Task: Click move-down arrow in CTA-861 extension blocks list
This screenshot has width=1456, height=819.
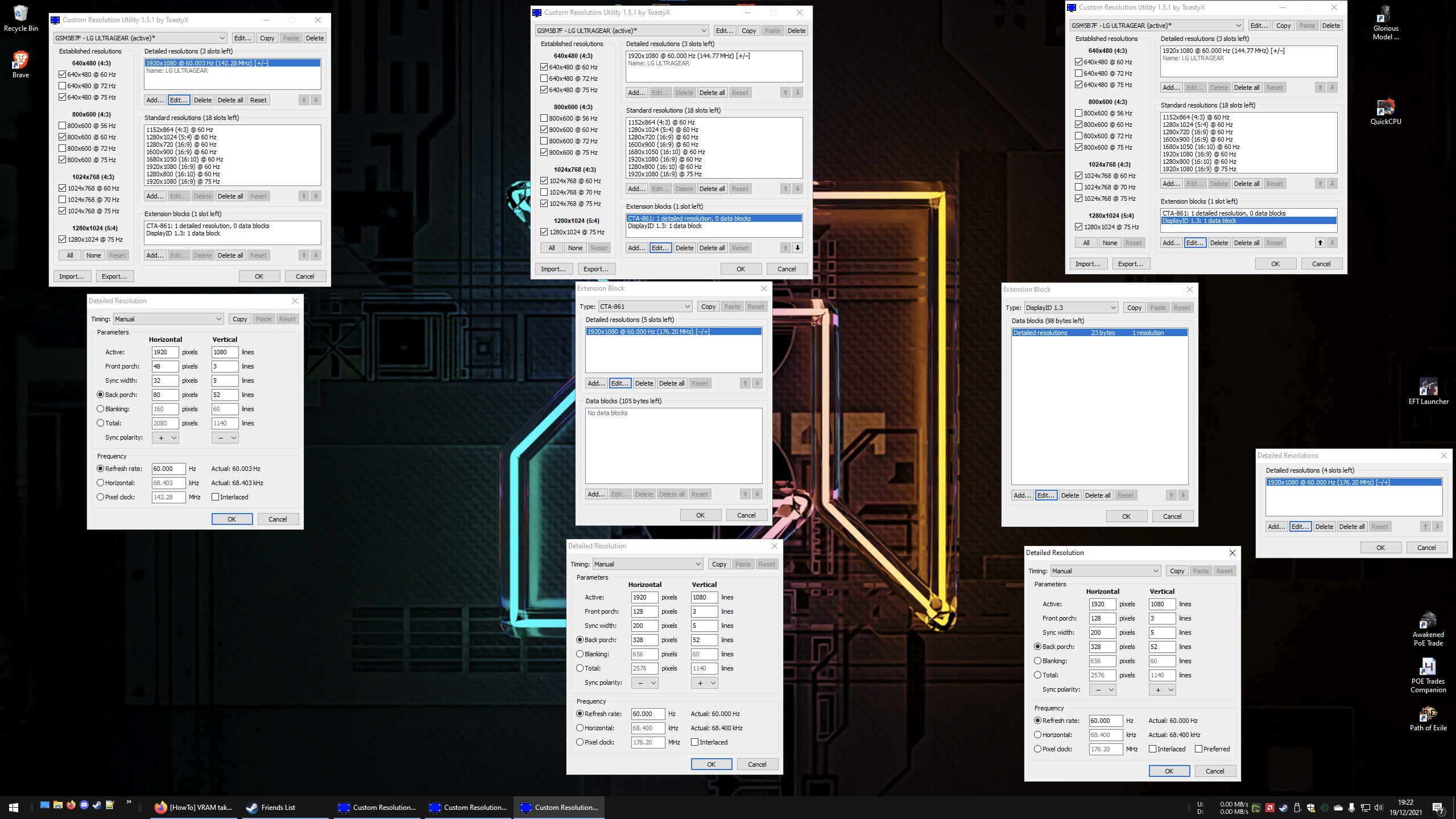Action: [797, 248]
